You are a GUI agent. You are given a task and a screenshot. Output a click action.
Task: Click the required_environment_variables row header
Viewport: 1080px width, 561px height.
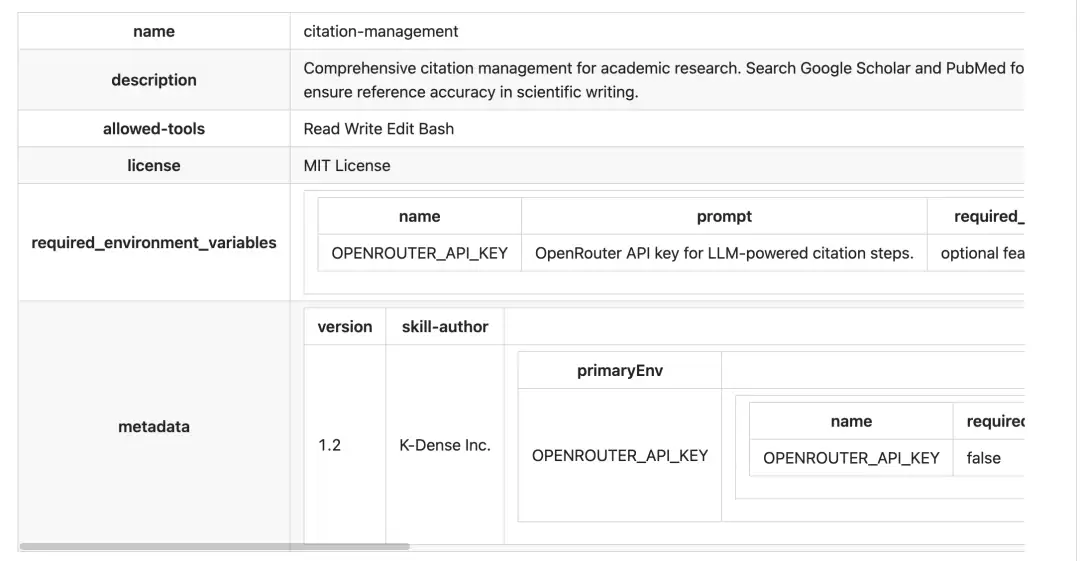point(154,243)
